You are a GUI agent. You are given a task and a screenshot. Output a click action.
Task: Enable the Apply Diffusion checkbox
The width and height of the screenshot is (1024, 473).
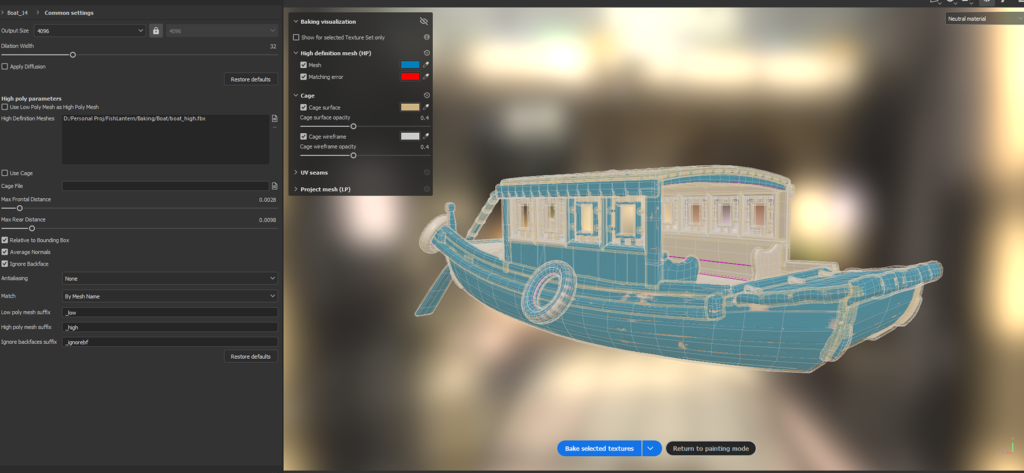[x=5, y=67]
